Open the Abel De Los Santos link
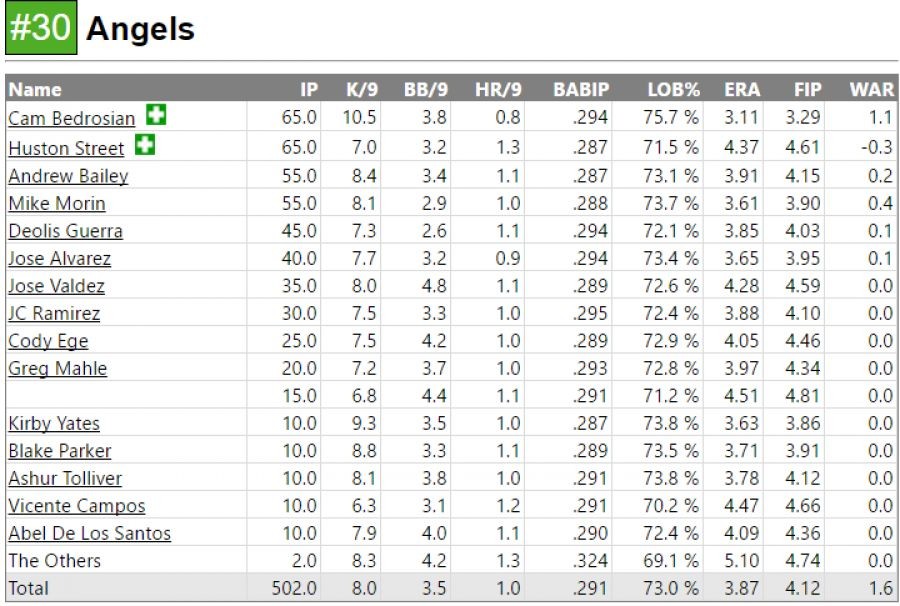The height and width of the screenshot is (606, 900). pos(90,533)
